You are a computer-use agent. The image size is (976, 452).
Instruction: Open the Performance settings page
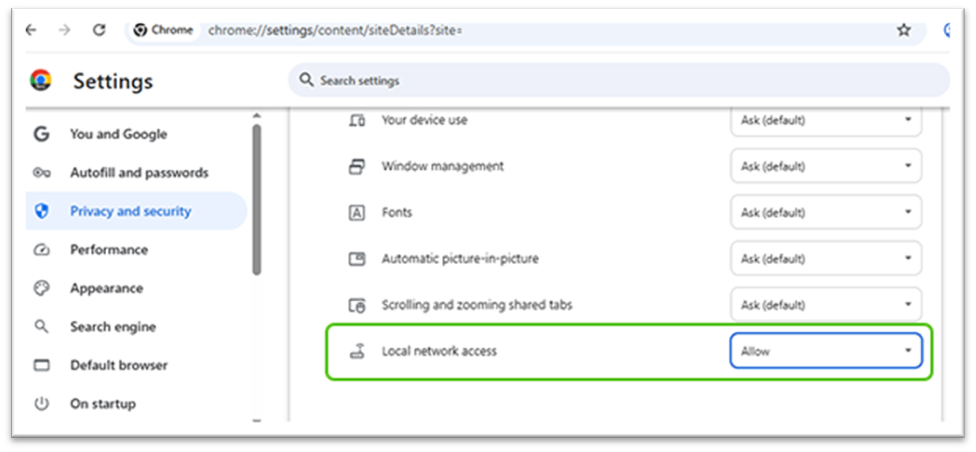[108, 250]
